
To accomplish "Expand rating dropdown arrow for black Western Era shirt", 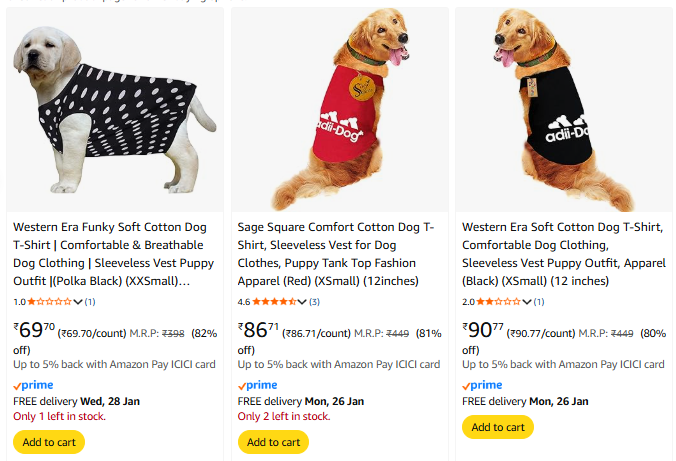I will pos(527,301).
